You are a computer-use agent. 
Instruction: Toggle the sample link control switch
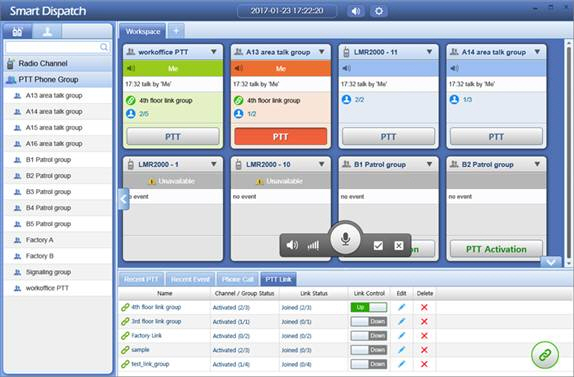click(x=369, y=350)
